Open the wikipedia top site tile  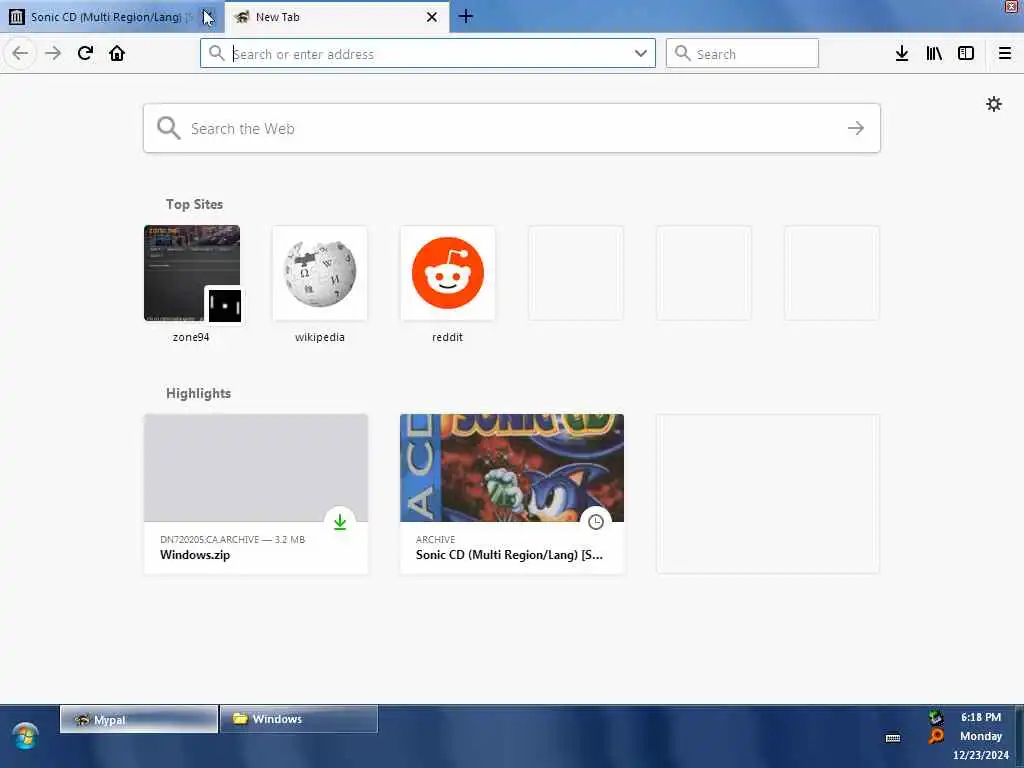tap(319, 273)
